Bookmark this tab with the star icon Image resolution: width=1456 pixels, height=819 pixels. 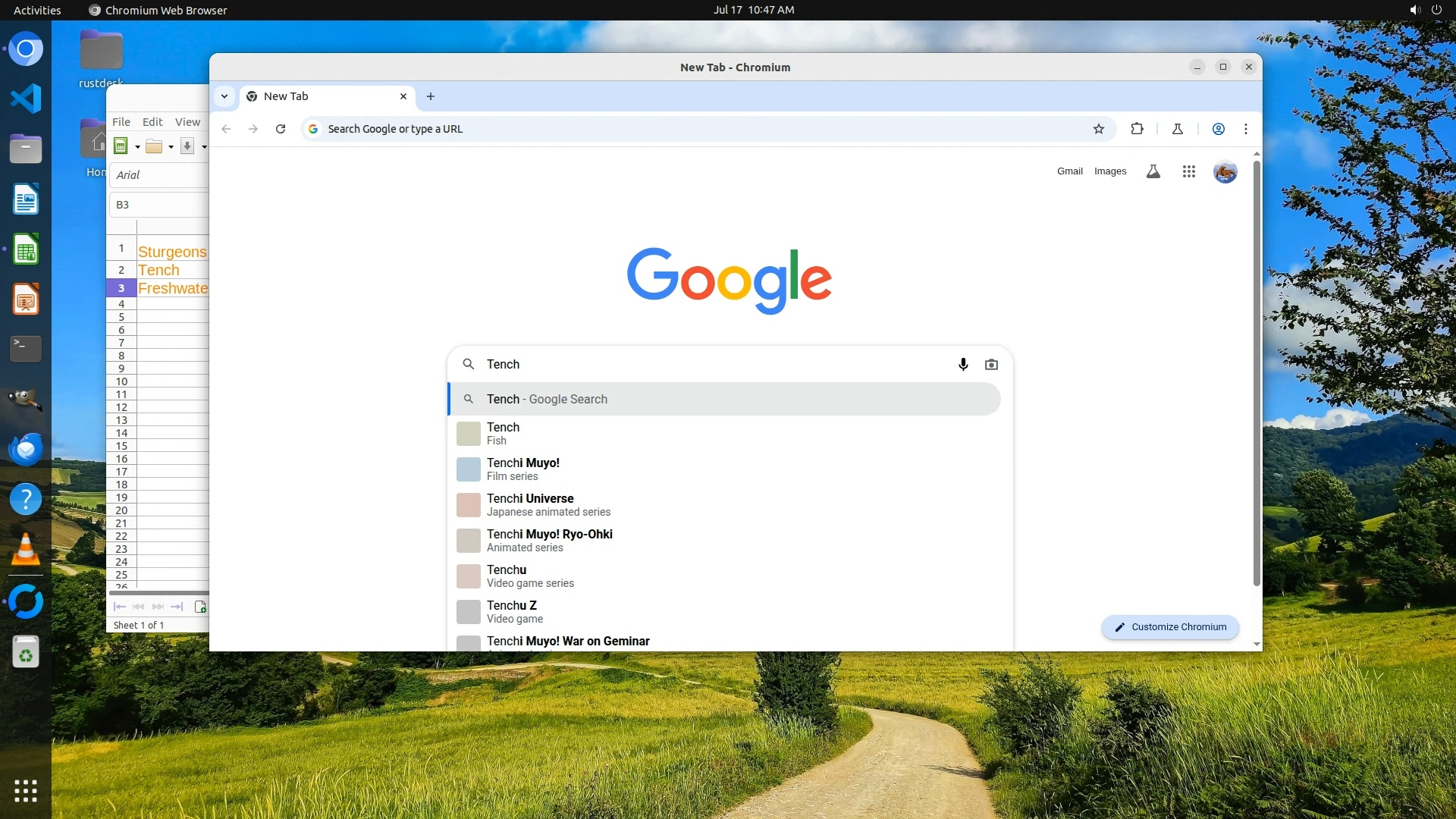click(x=1098, y=129)
